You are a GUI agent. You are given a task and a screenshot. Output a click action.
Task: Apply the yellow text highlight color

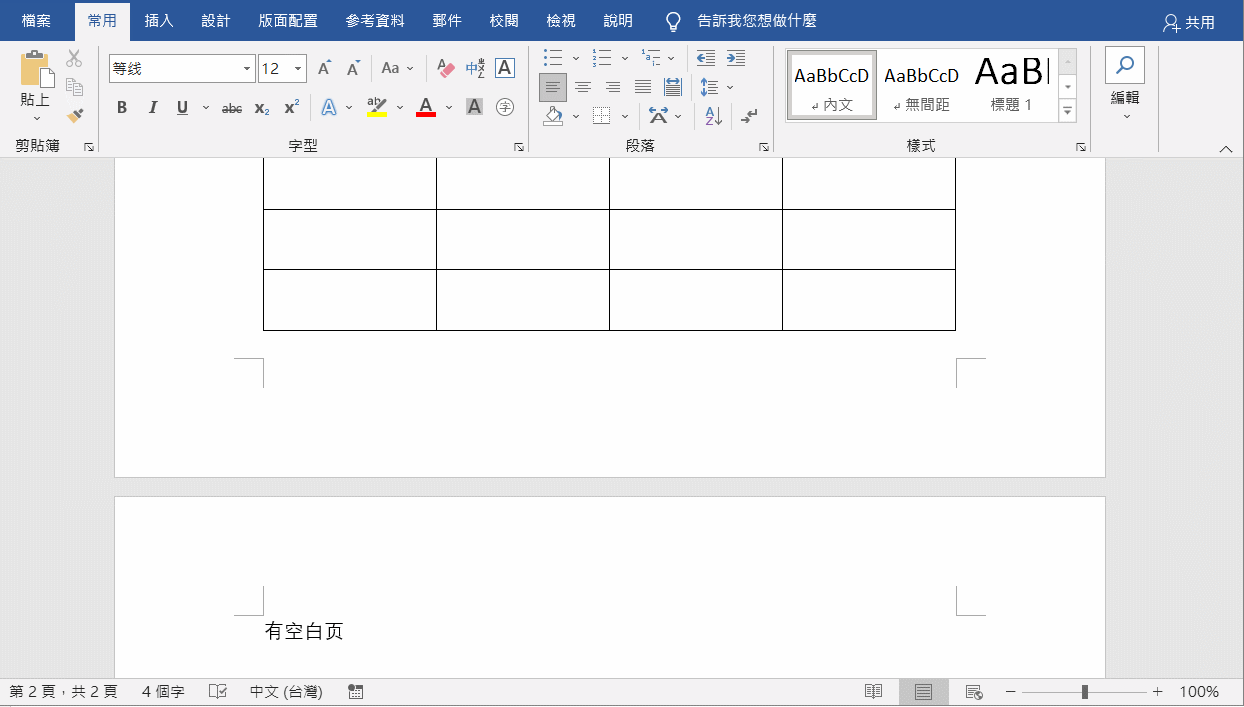pyautogui.click(x=377, y=107)
